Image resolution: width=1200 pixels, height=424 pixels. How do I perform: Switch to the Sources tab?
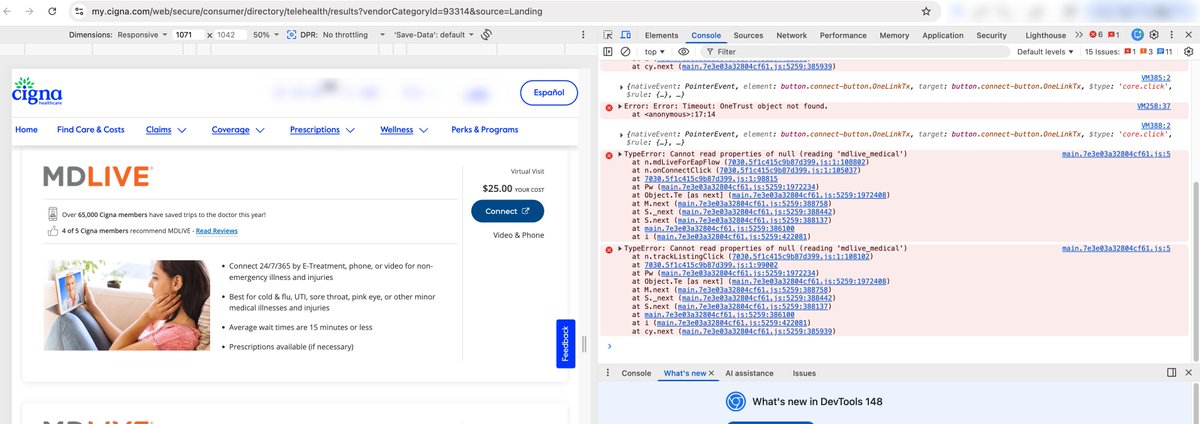tap(748, 35)
